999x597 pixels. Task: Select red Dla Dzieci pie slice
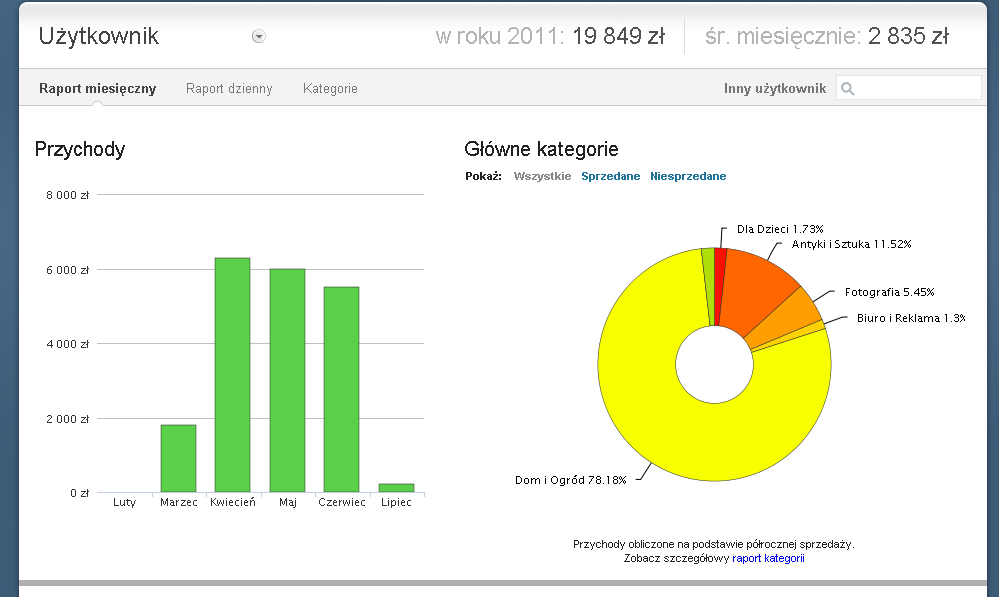(719, 285)
